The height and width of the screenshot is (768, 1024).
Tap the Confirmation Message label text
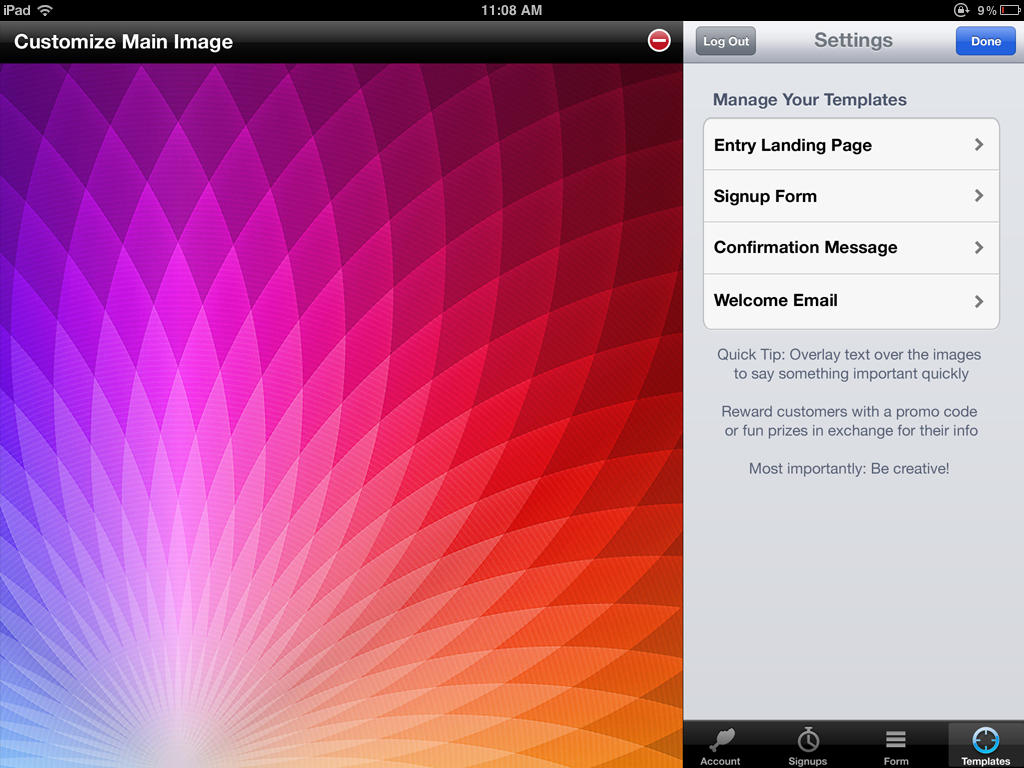pos(805,247)
